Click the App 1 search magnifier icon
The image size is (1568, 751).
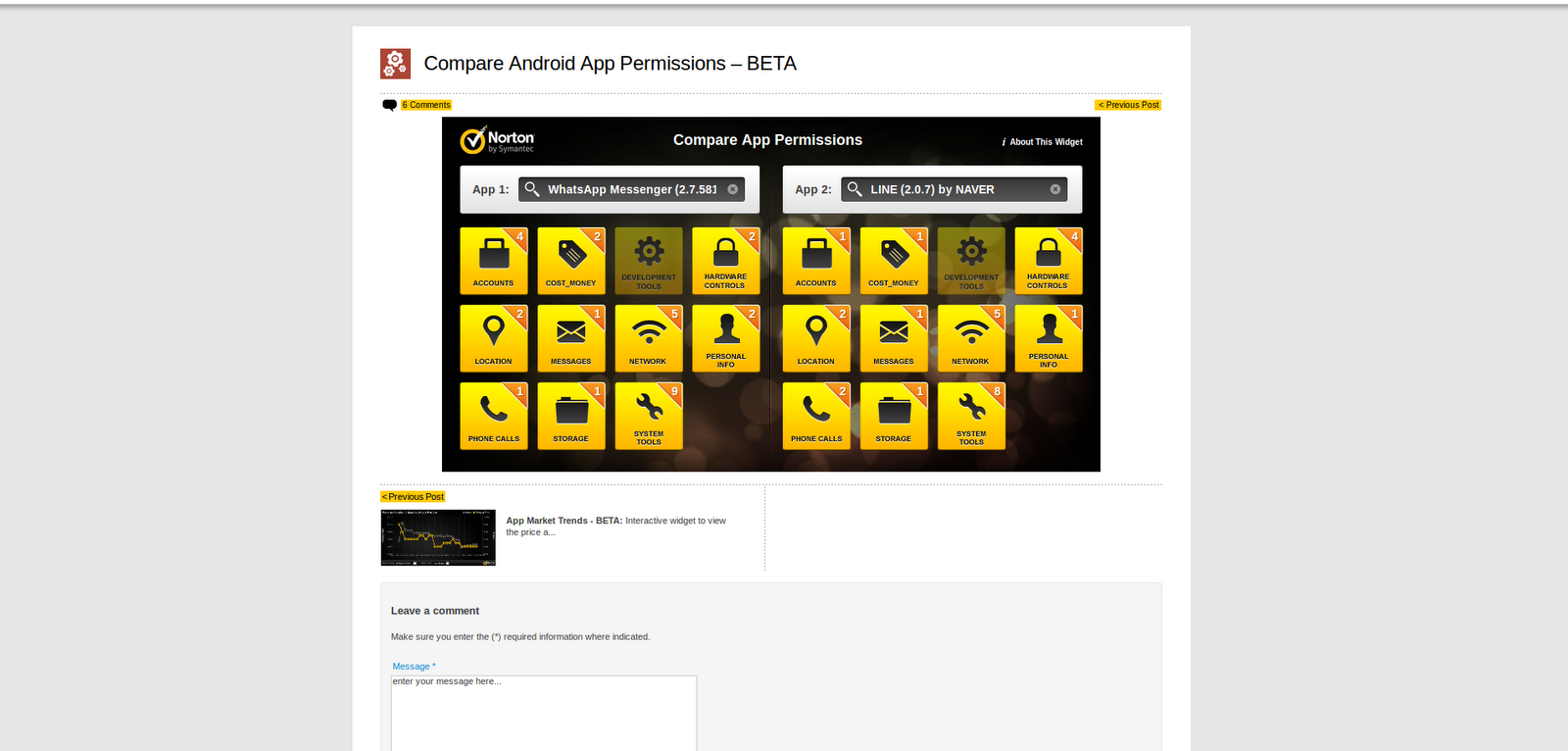tap(532, 189)
